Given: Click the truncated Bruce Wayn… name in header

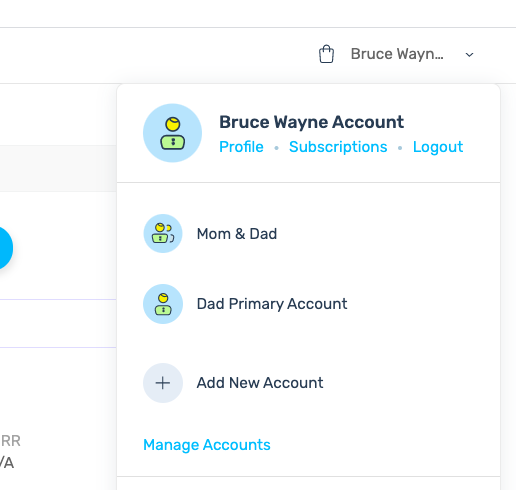Looking at the screenshot, I should pyautogui.click(x=397, y=54).
